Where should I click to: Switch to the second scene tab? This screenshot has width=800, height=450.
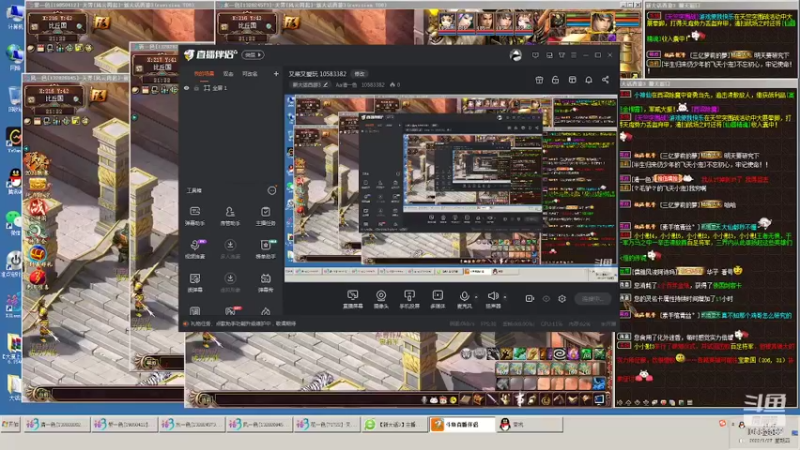[228, 74]
